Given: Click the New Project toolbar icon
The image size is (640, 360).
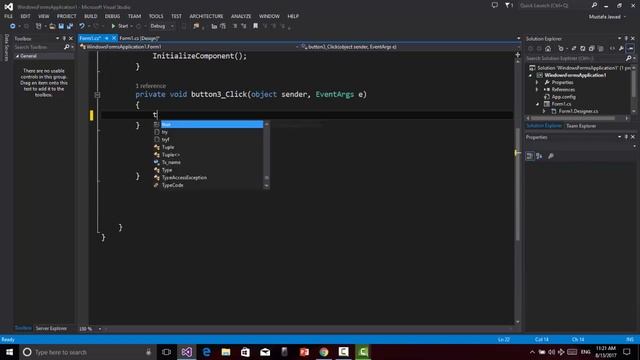Looking at the screenshot, I should pyautogui.click(x=38, y=26).
